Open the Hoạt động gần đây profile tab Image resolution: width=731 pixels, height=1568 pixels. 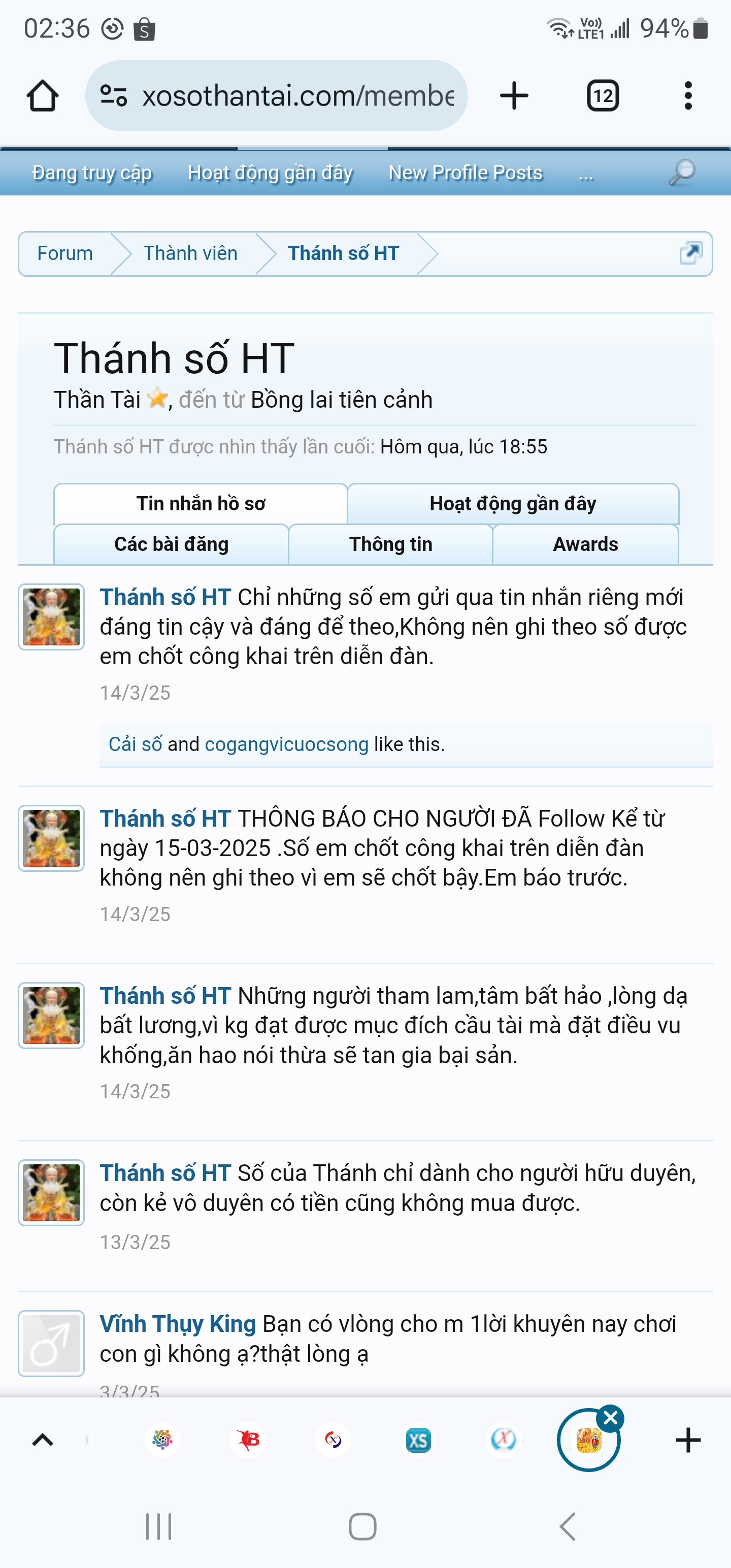[513, 503]
